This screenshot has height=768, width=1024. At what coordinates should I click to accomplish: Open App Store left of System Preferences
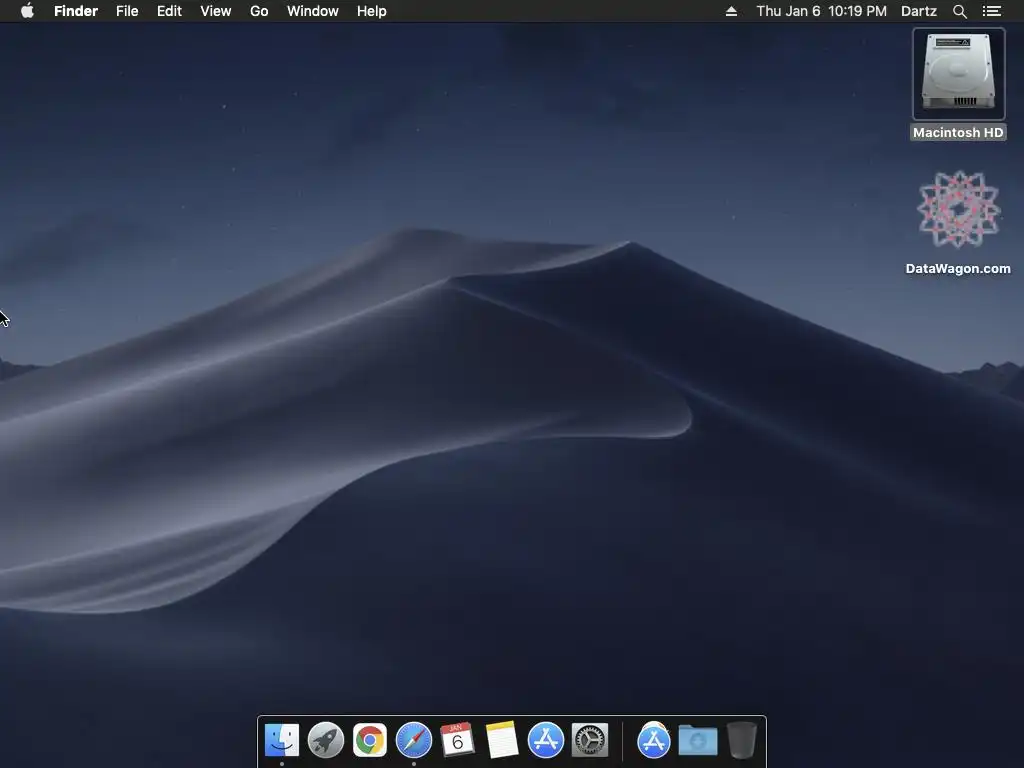click(545, 740)
